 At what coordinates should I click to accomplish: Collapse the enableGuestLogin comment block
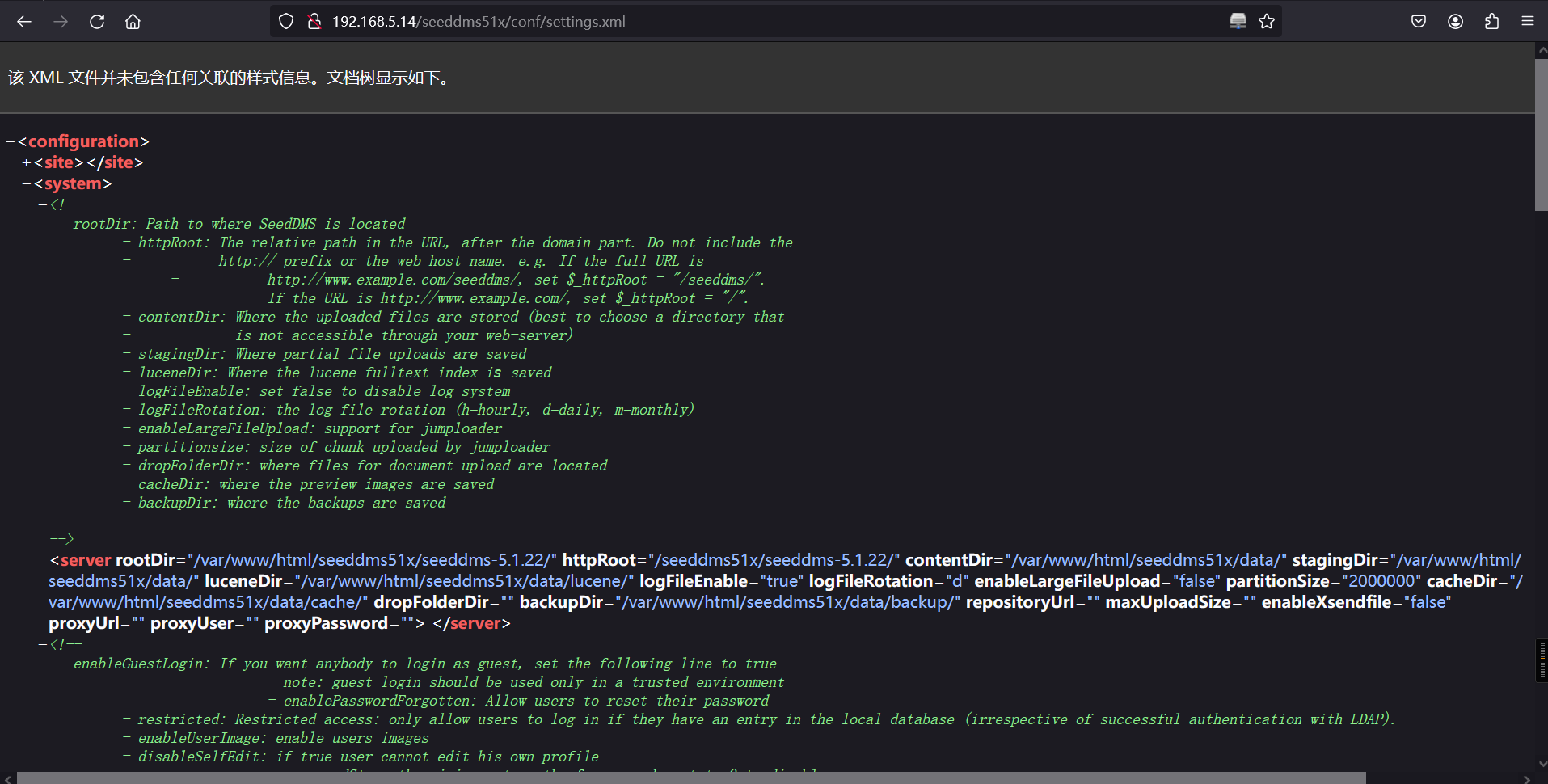pos(43,644)
